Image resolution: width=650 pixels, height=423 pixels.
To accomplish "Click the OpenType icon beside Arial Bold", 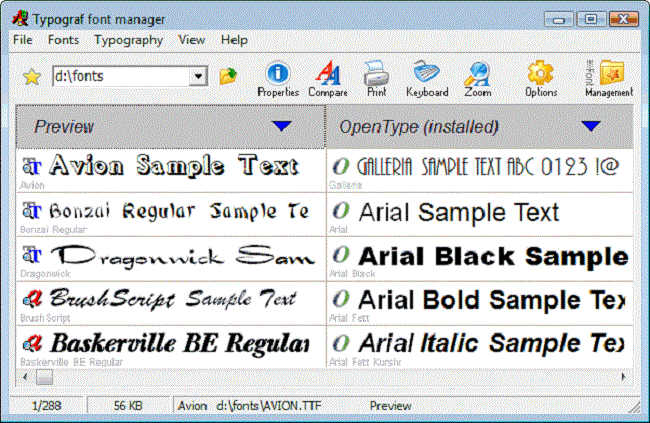I will pyautogui.click(x=341, y=299).
